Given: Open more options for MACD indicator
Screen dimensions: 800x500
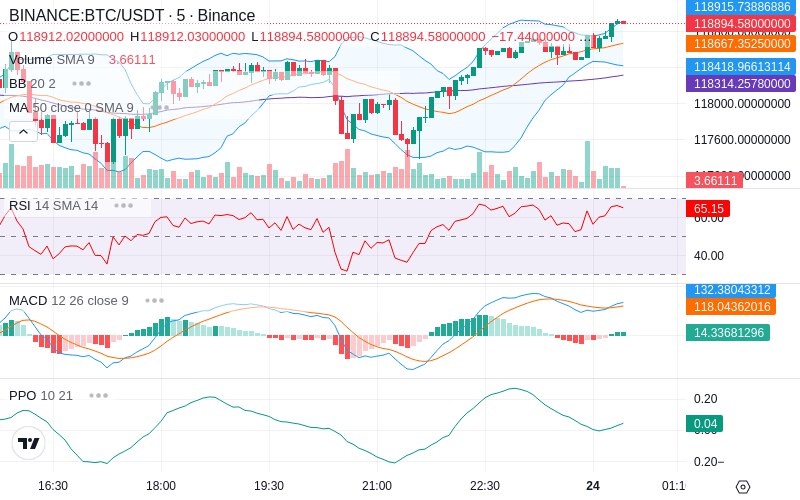Looking at the screenshot, I should click(154, 300).
